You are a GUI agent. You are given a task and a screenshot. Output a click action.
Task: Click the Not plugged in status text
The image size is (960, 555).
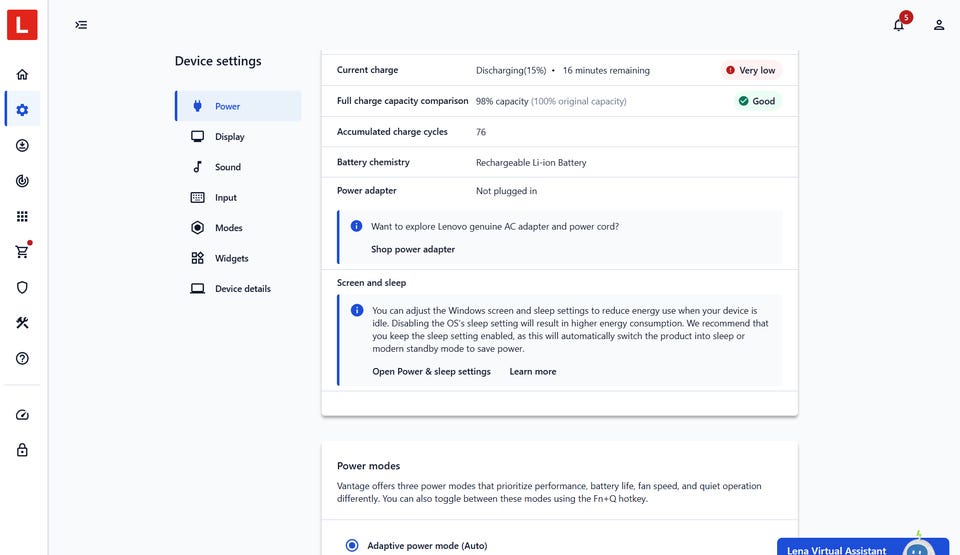pos(506,191)
